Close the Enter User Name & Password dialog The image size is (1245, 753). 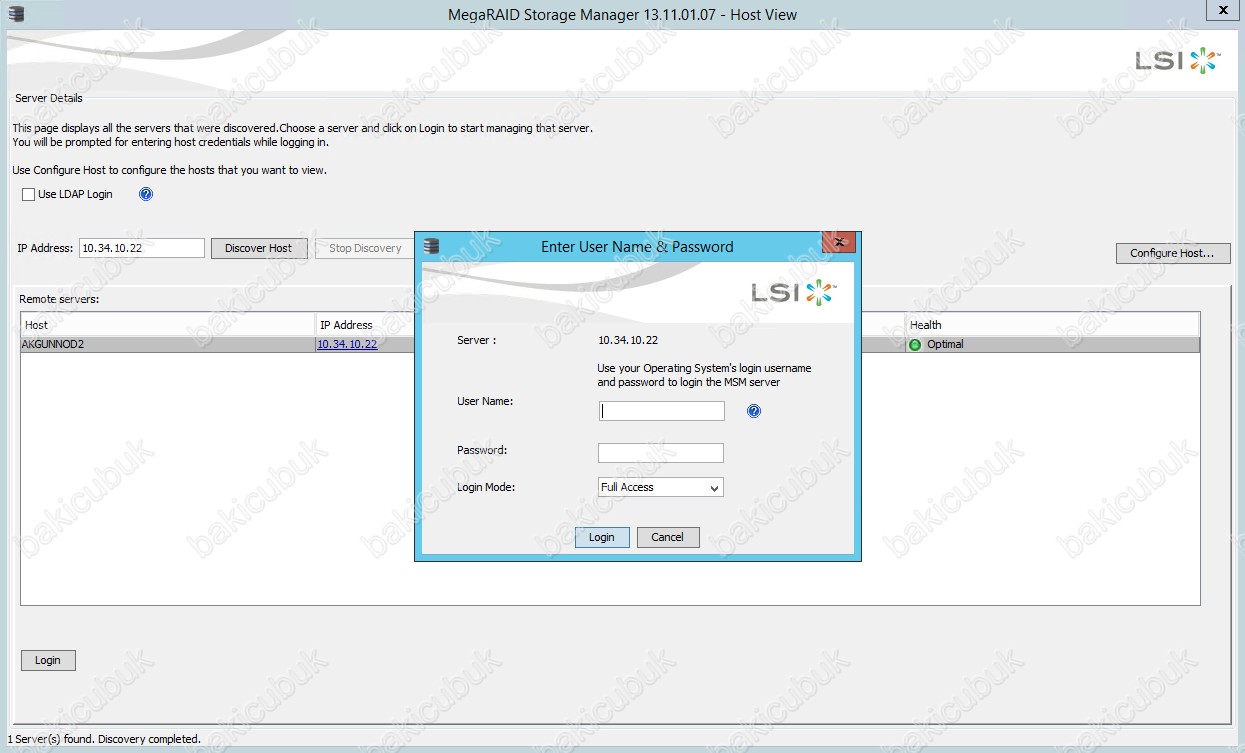[x=840, y=243]
